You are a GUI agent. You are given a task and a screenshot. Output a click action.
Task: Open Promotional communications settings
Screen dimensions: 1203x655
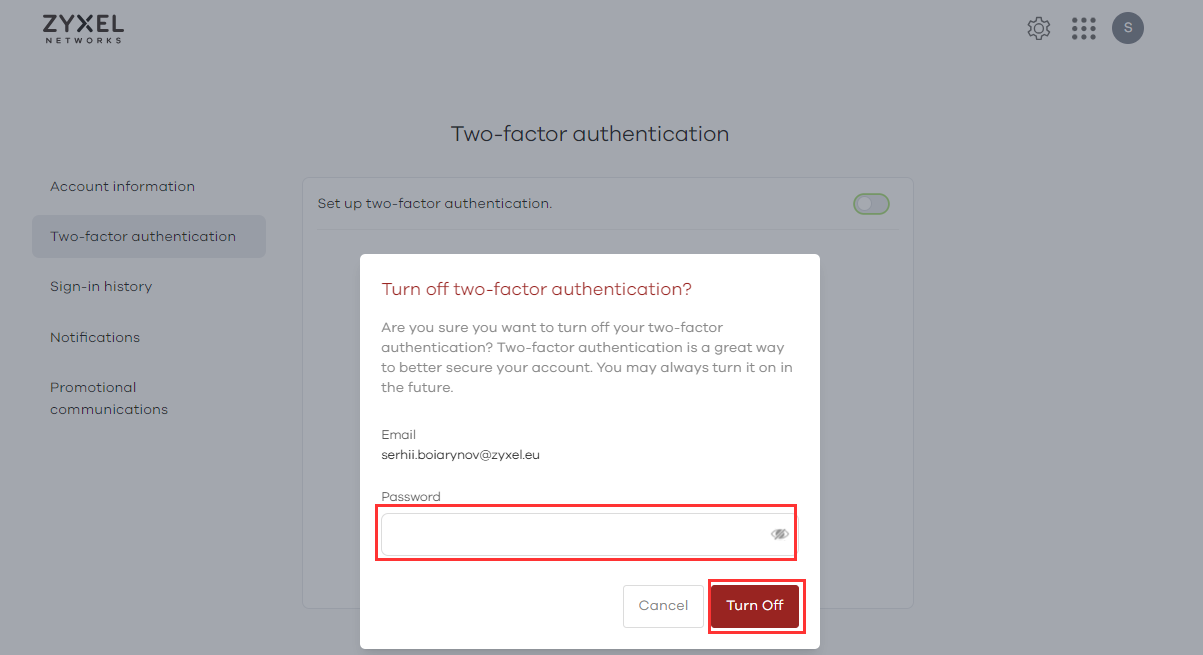[108, 398]
